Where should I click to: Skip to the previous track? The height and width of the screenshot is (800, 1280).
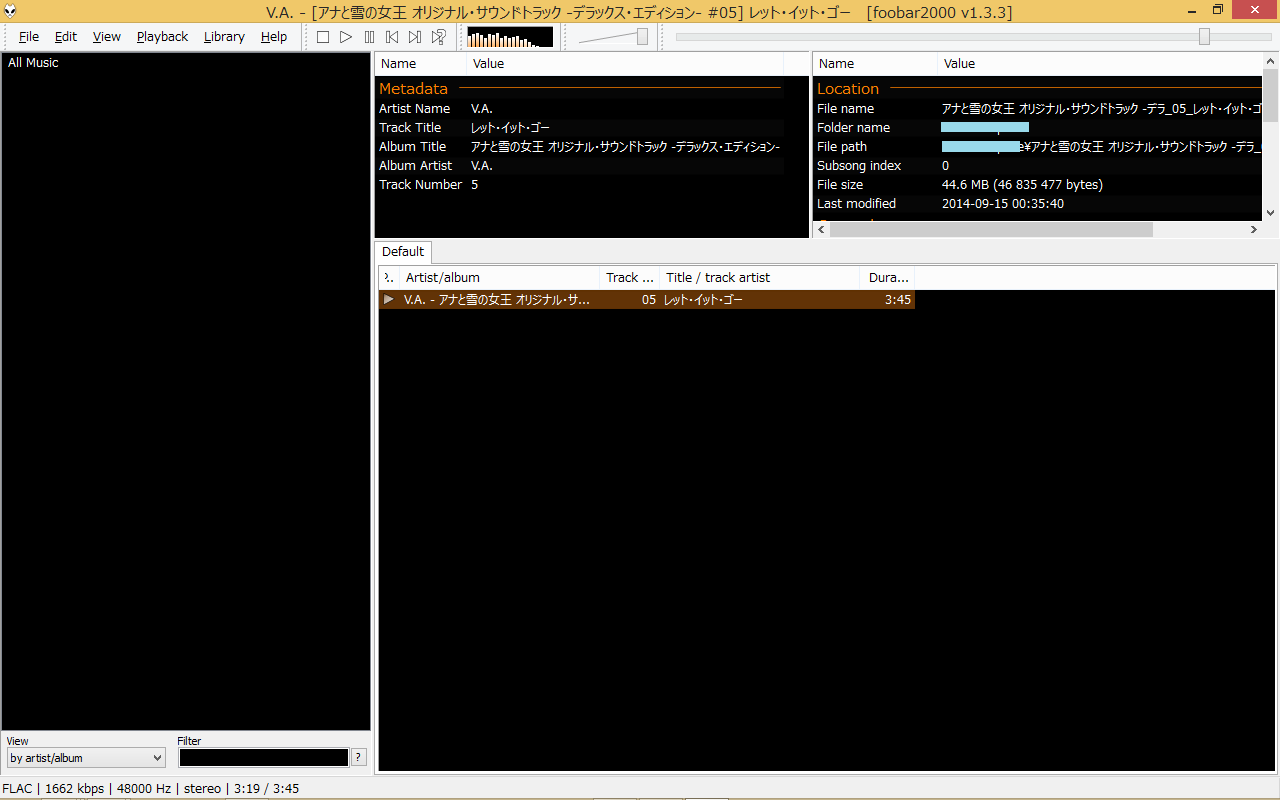coord(392,37)
